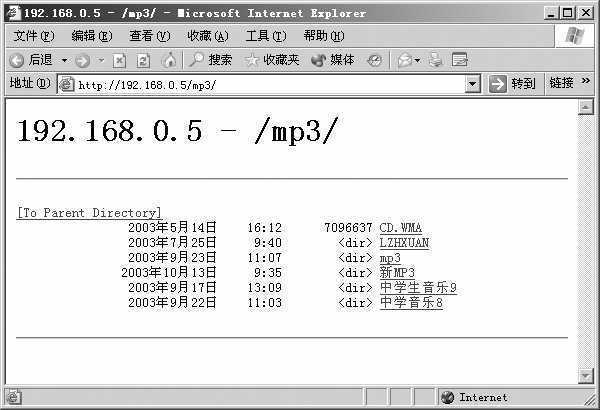Open the Search (搜索) toolbar button
Viewport: 600px width, 410px height.
(211, 60)
